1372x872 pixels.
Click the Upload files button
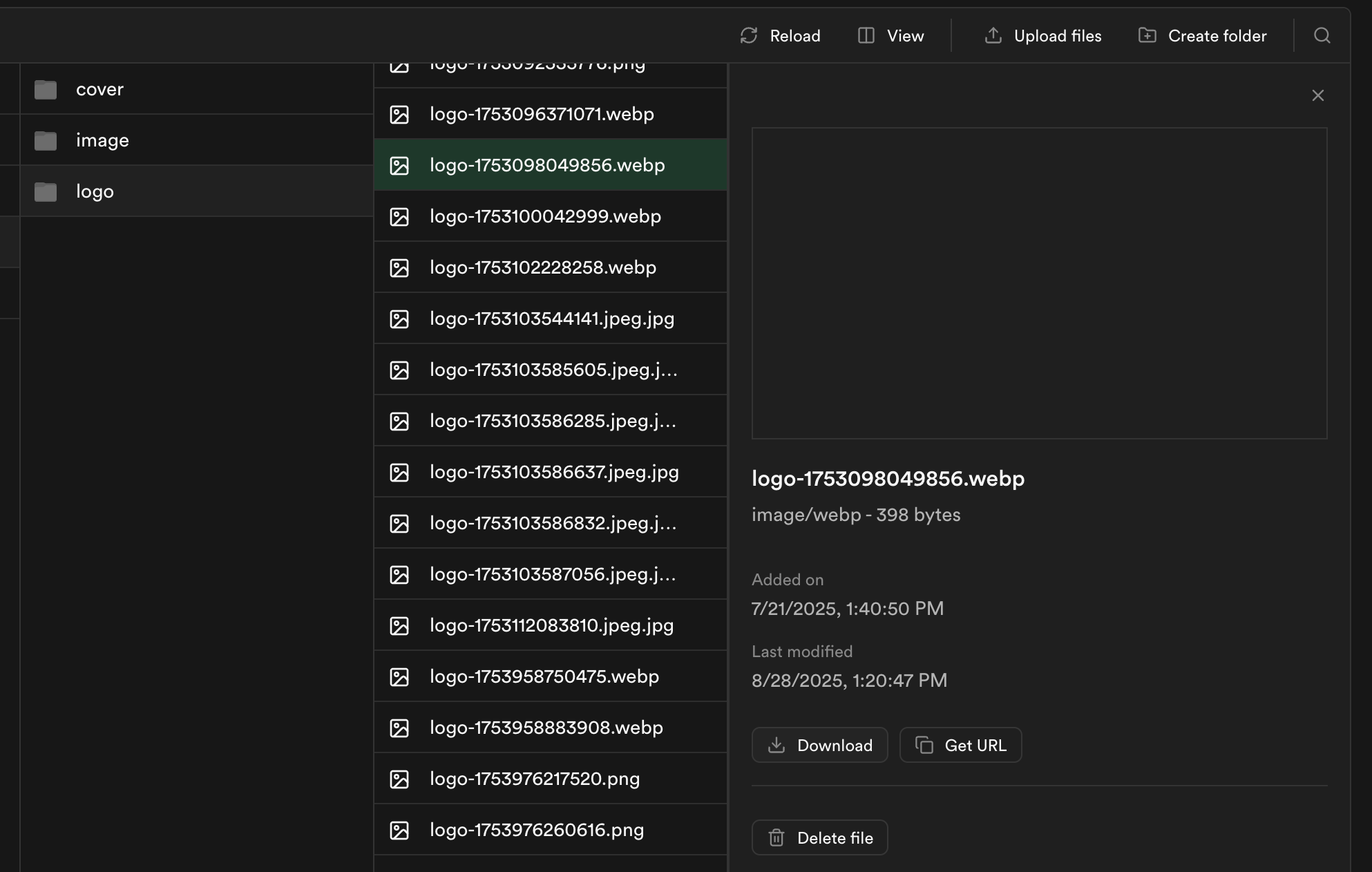click(x=1042, y=36)
